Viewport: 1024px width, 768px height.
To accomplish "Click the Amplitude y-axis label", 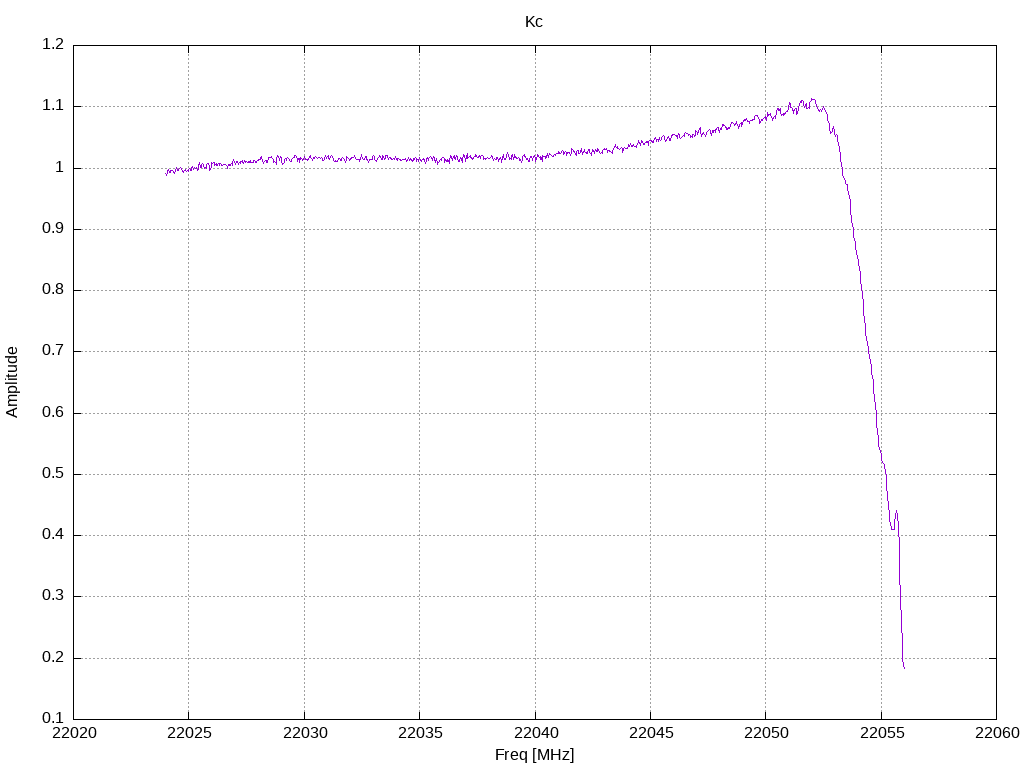I will 12,382.
